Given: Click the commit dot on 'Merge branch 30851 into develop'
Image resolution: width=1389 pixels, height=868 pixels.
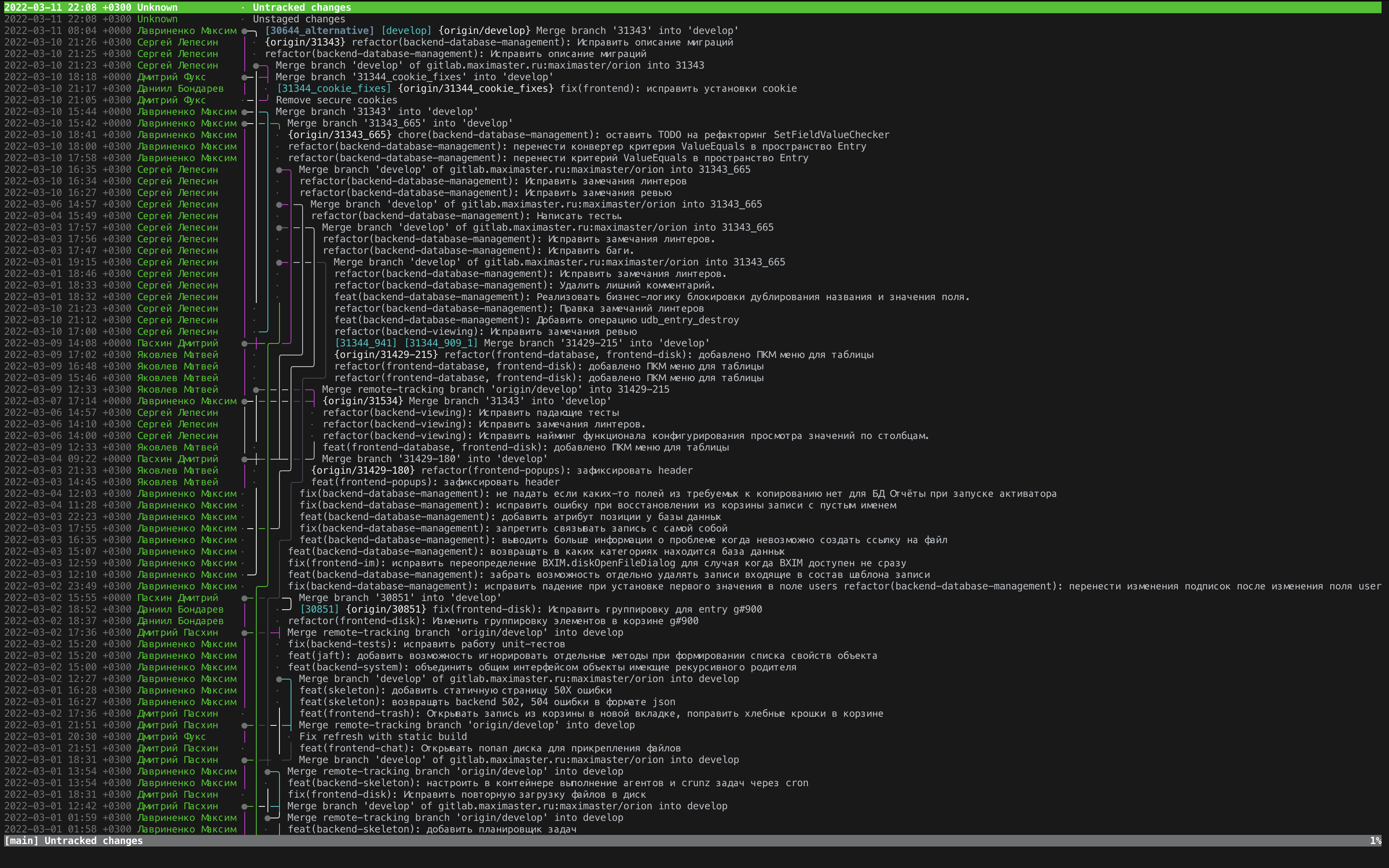Looking at the screenshot, I should [x=244, y=598].
